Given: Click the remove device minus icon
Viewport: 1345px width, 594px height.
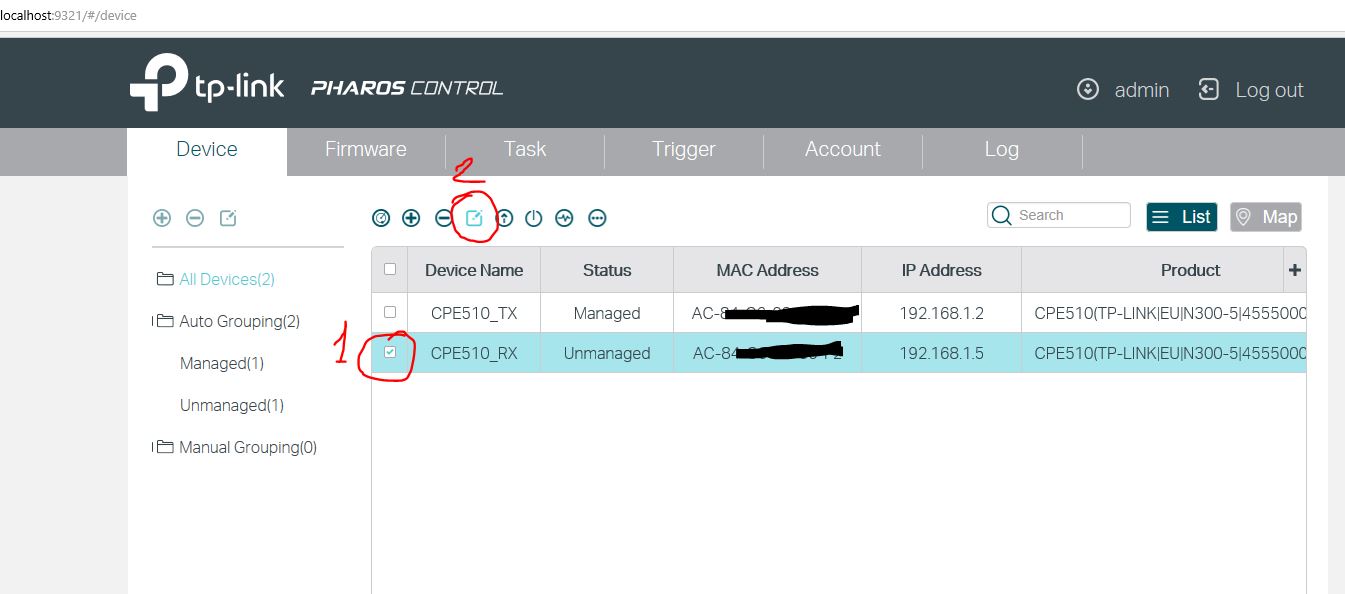Looking at the screenshot, I should click(444, 218).
